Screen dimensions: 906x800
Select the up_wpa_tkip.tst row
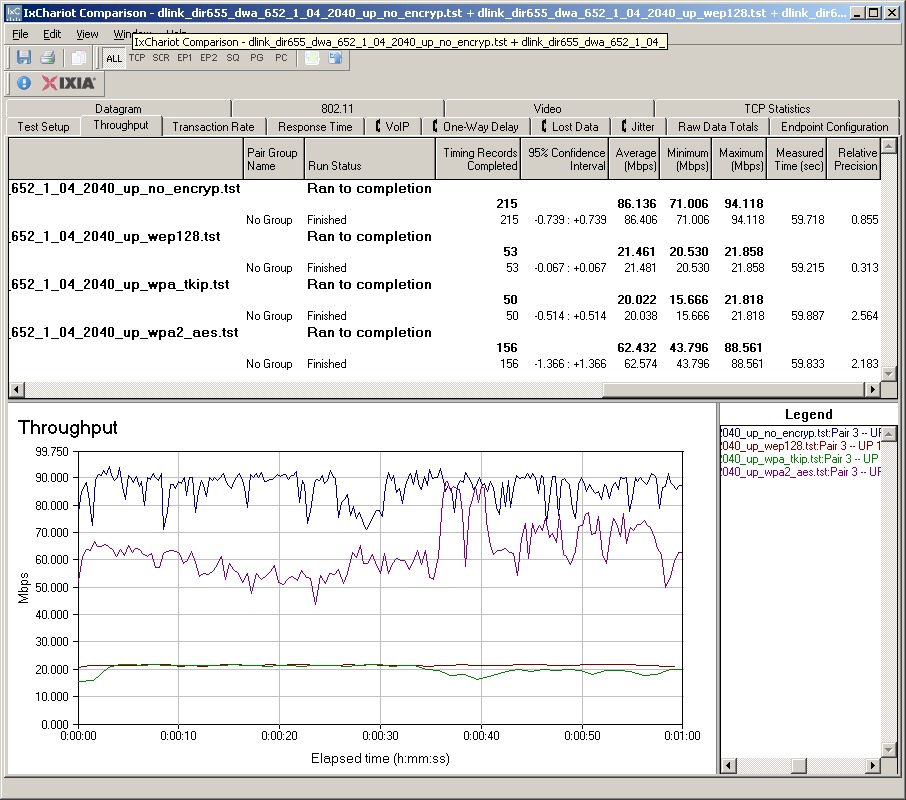[x=444, y=284]
